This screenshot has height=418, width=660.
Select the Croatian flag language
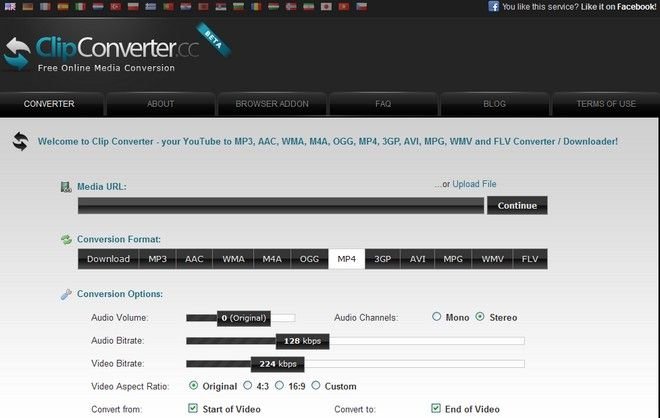click(186, 6)
